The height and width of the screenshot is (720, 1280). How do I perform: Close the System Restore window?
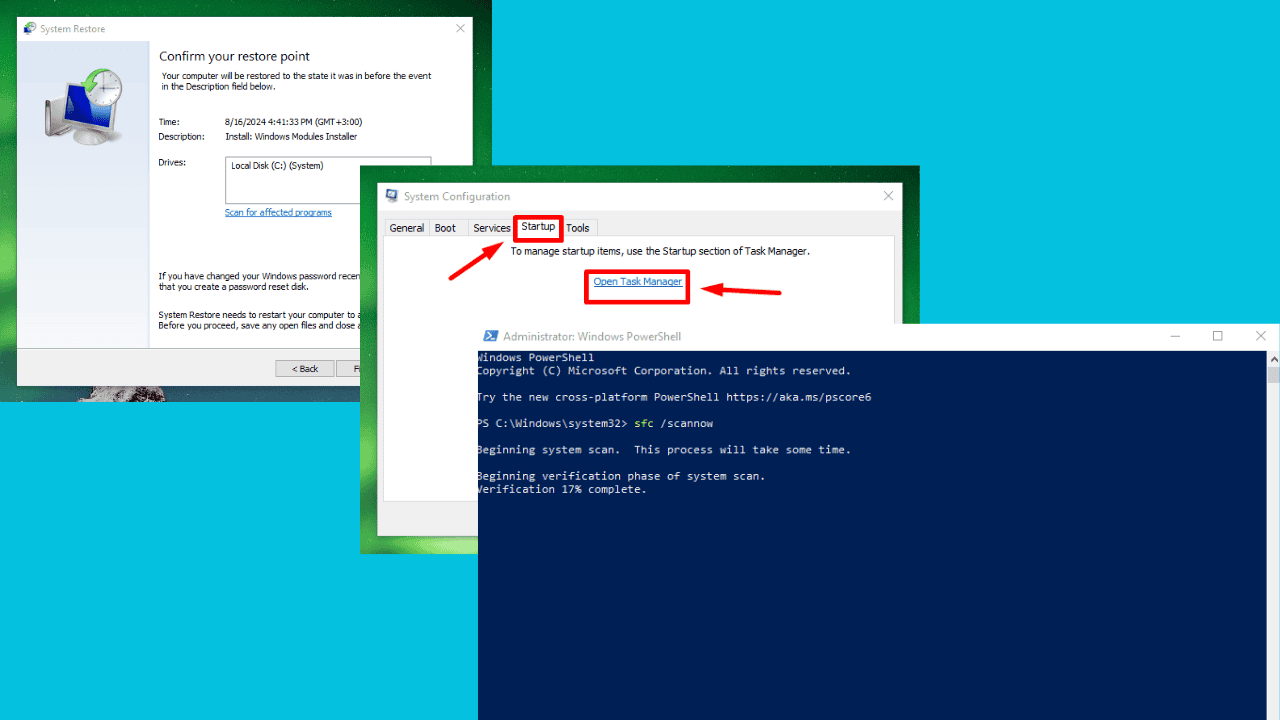coord(460,29)
